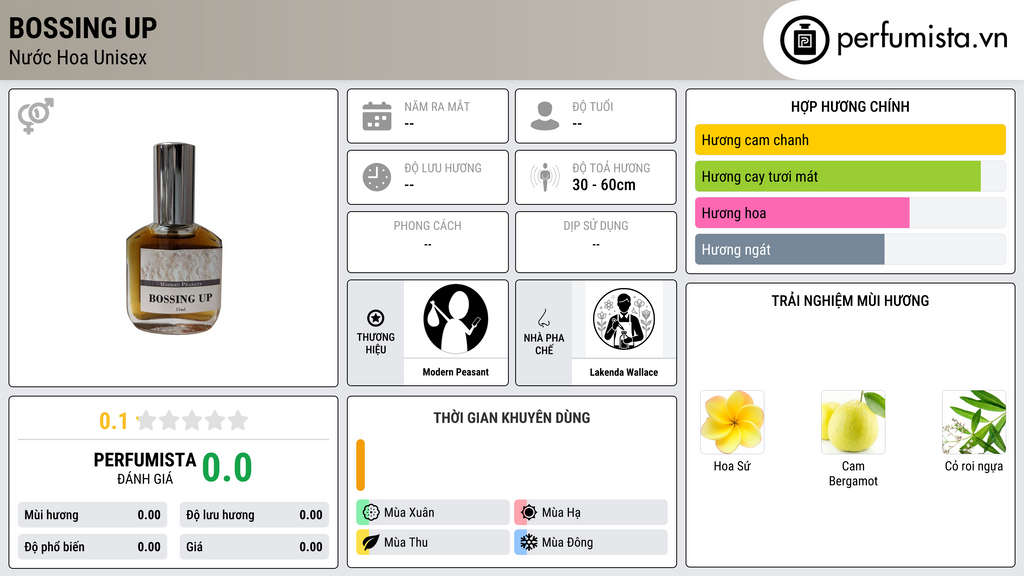Click the clock icon for Độ lưu hương

377,177
